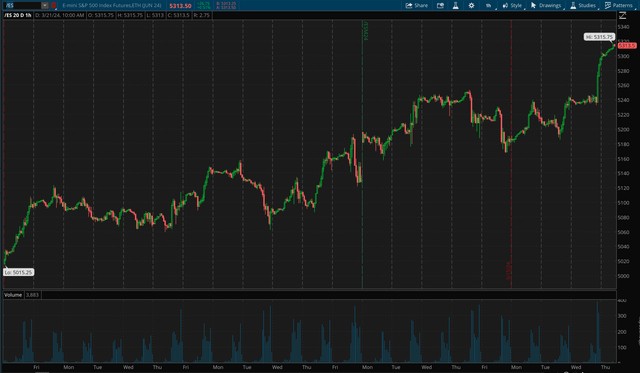The height and width of the screenshot is (373, 640).
Task: Open the Studies menu
Action: click(x=583, y=5)
